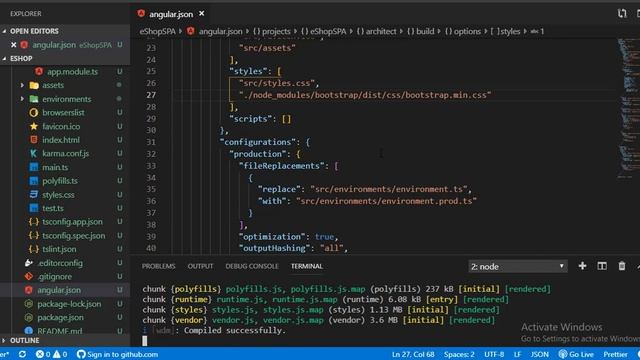
Task: Open tslint.json file
Action: (x=59, y=249)
